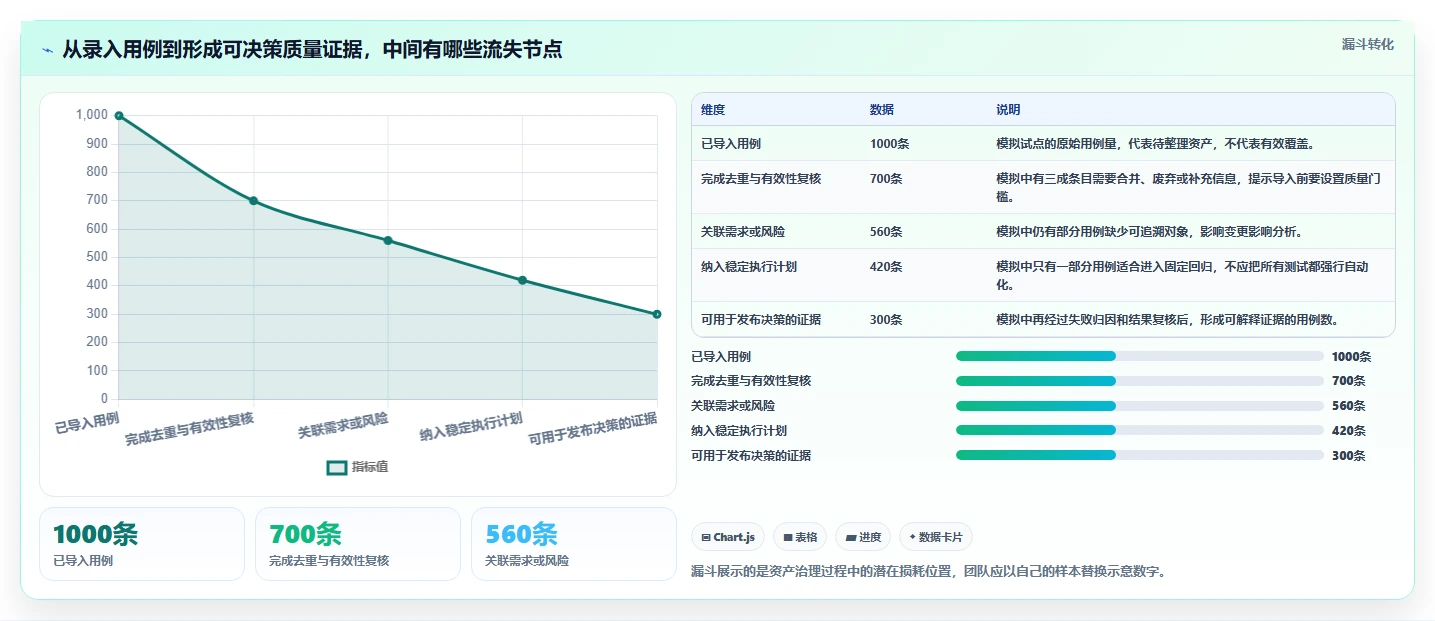Click the chart data point at 300
This screenshot has width=1435, height=621.
[x=657, y=314]
